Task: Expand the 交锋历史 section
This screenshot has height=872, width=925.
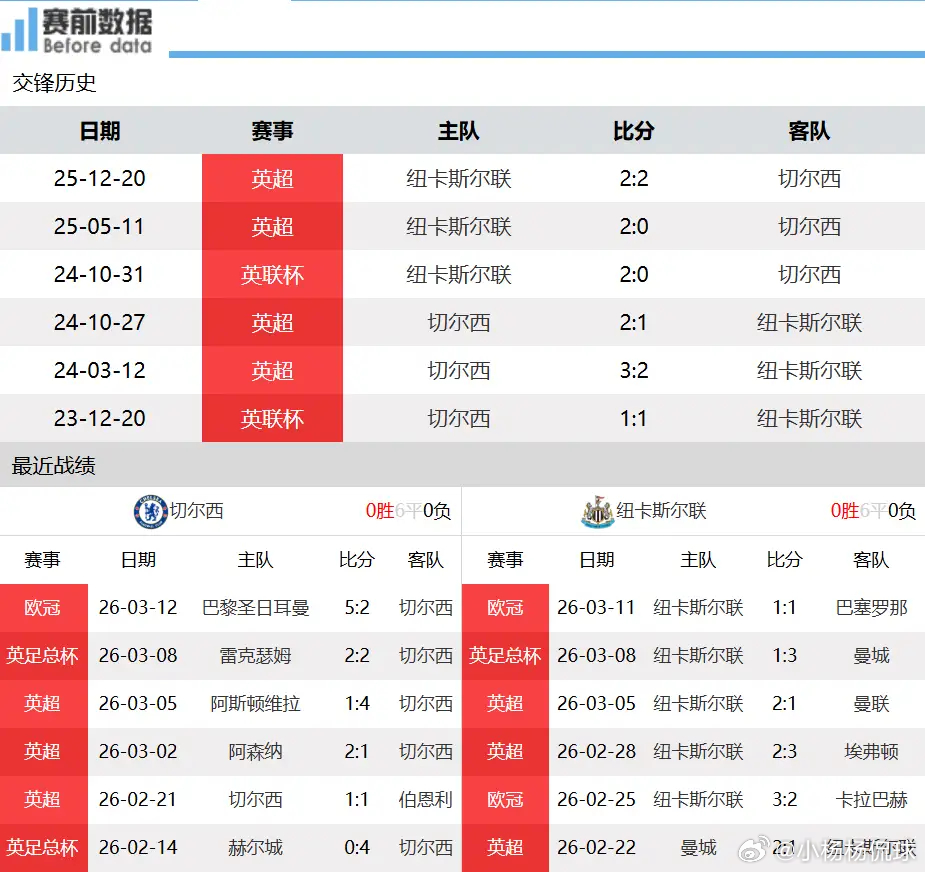Action: tap(53, 84)
